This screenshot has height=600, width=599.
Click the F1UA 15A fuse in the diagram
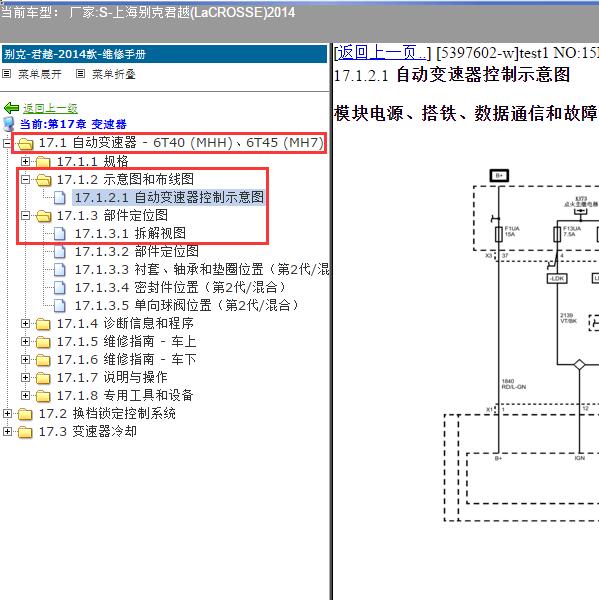tap(499, 234)
